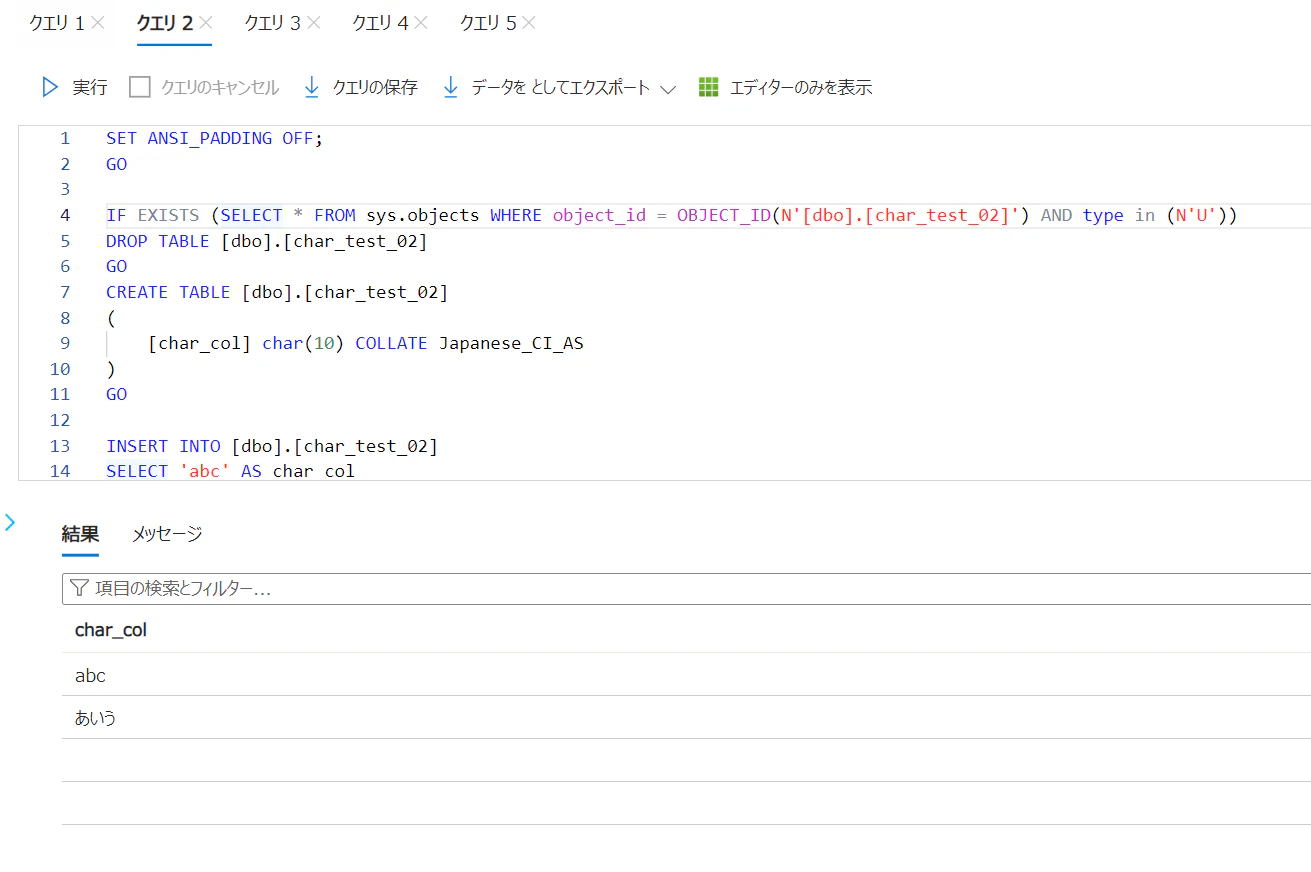Click the DROP TABLE [dbo].[char_test_02] line
Viewport: 1311px width, 872px height.
267,241
